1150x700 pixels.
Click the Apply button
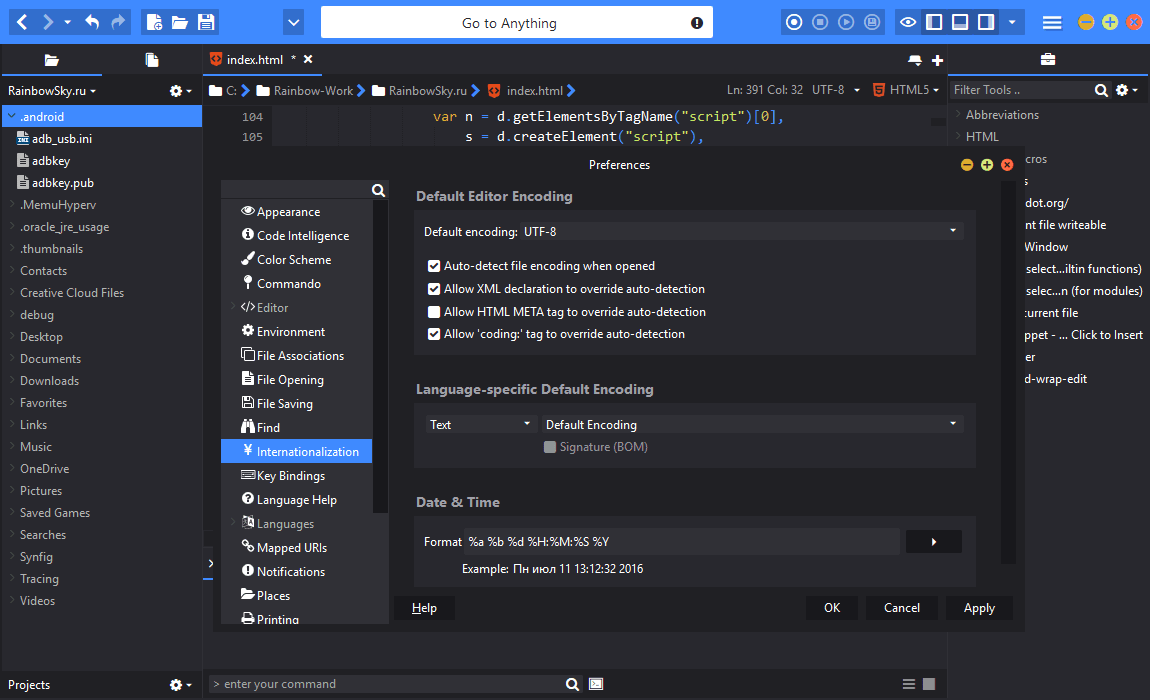979,608
